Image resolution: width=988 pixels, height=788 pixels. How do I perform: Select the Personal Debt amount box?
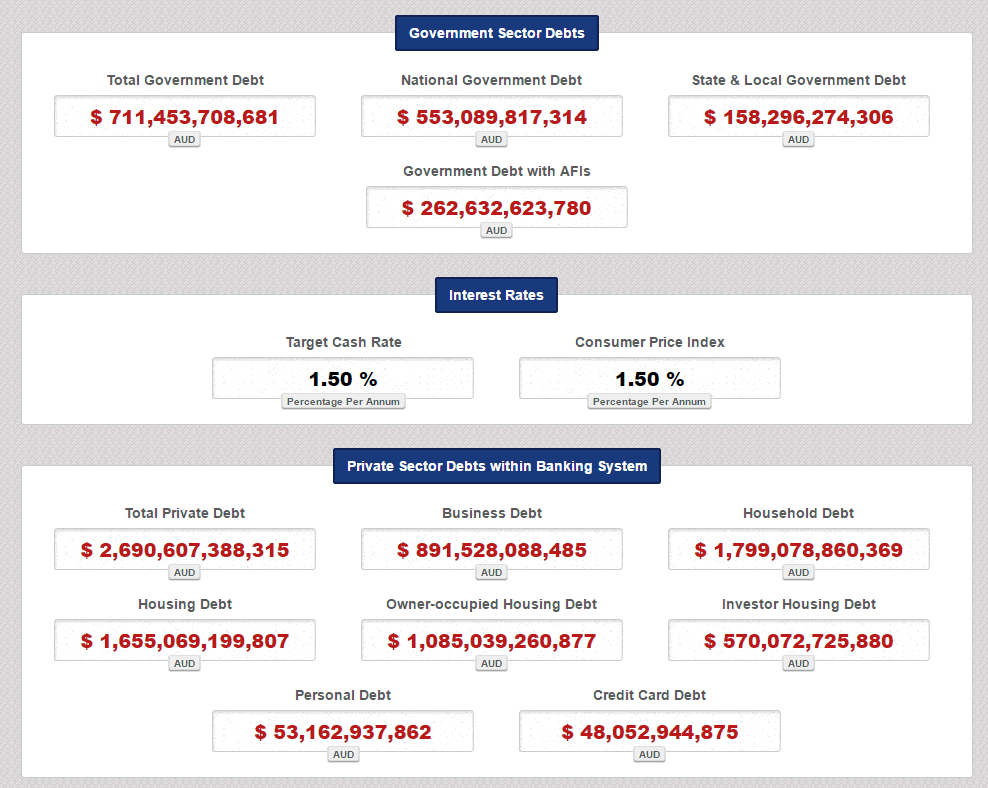343,732
